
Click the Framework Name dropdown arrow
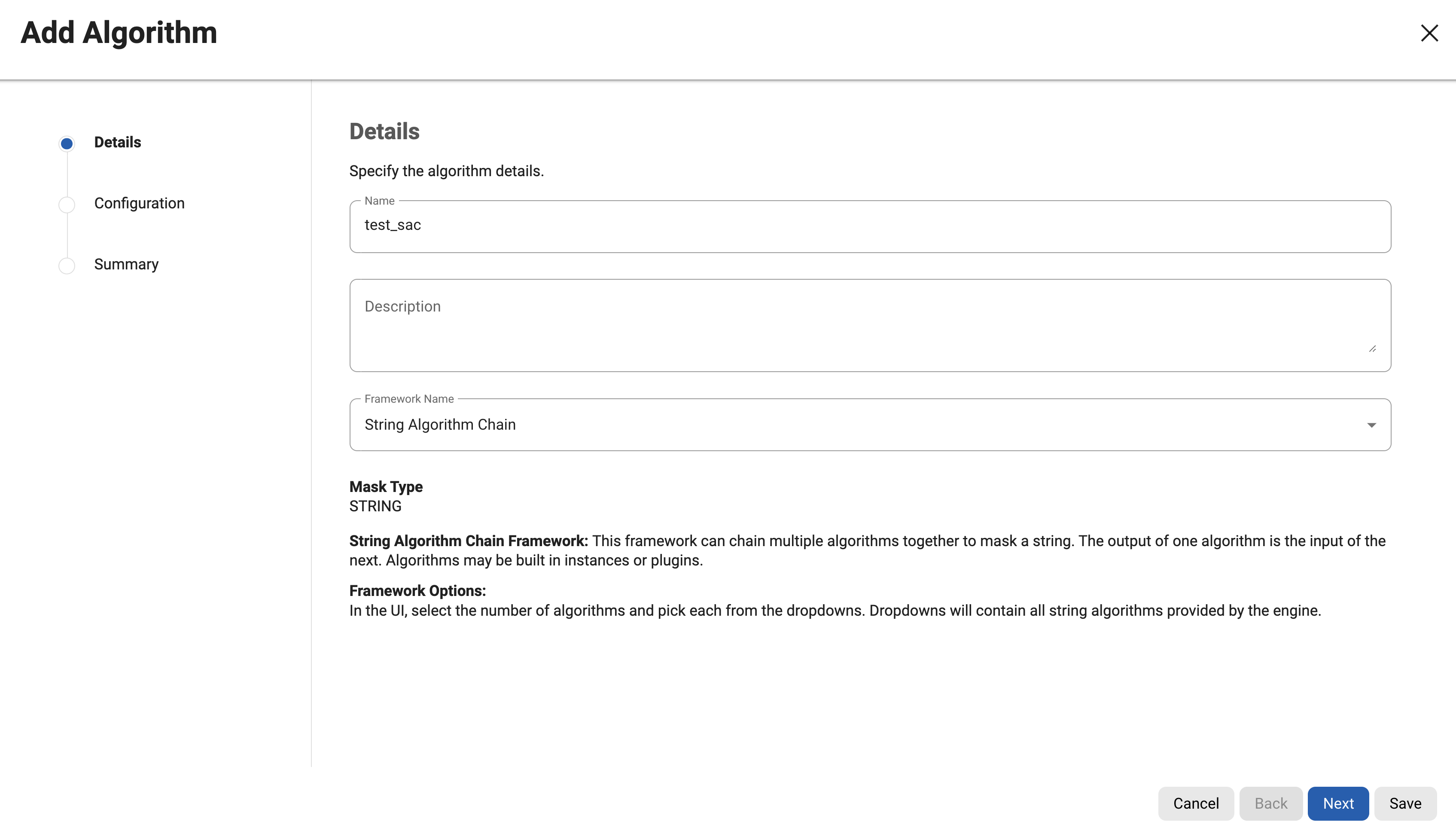(x=1371, y=425)
